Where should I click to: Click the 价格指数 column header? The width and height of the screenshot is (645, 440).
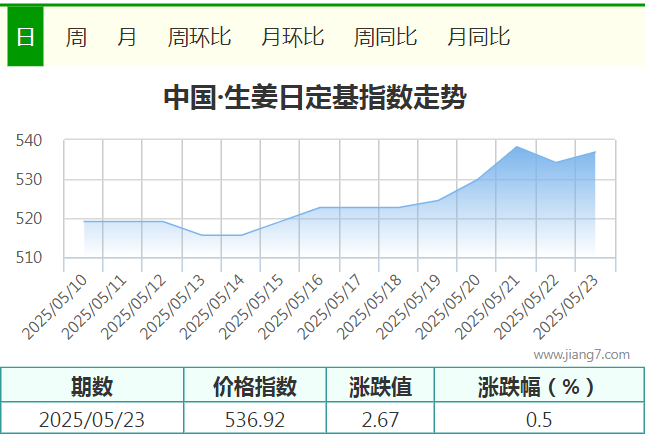tap(255, 386)
